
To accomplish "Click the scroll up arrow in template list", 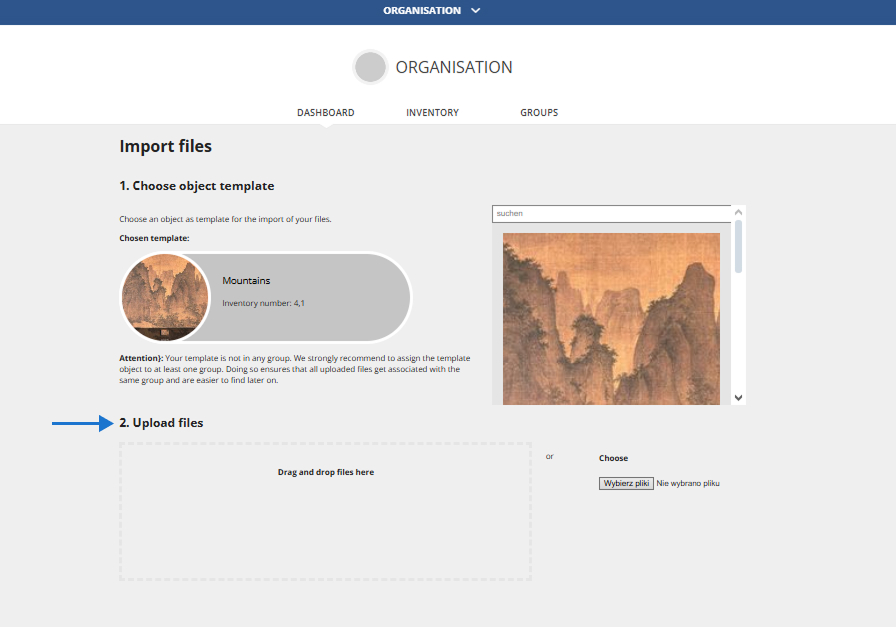I will point(739,212).
